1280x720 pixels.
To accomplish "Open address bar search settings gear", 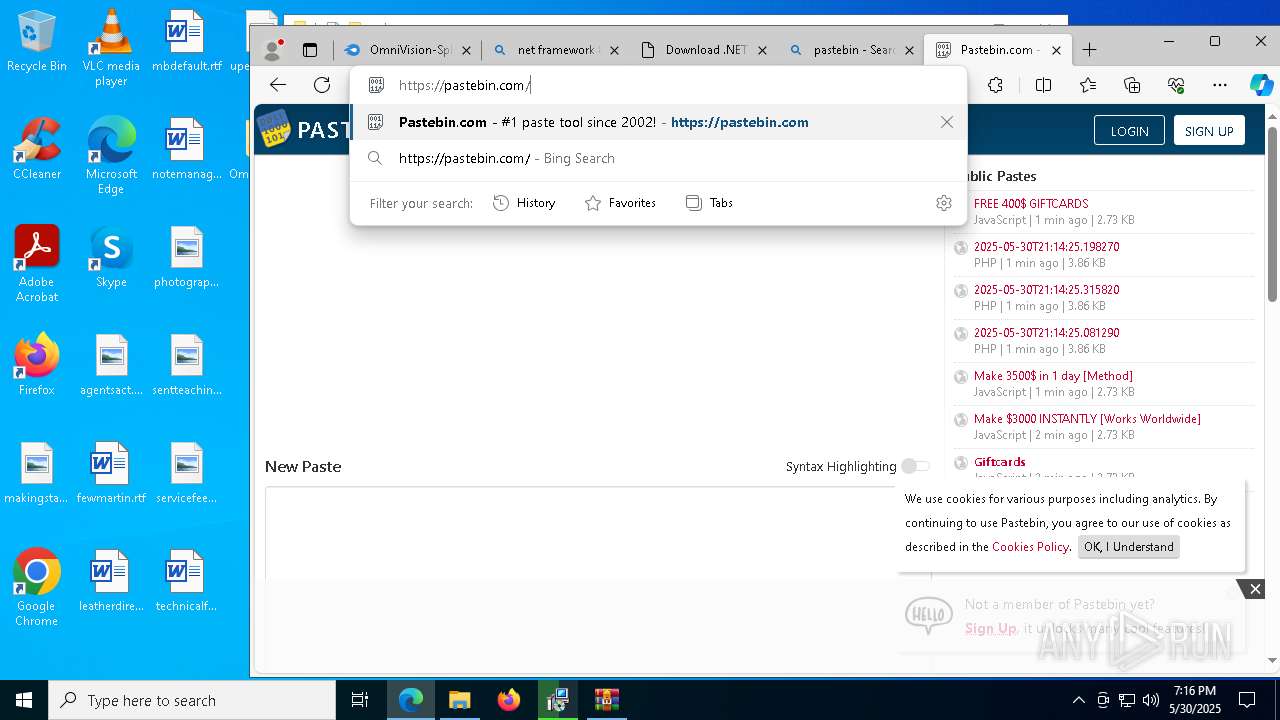I will click(944, 203).
